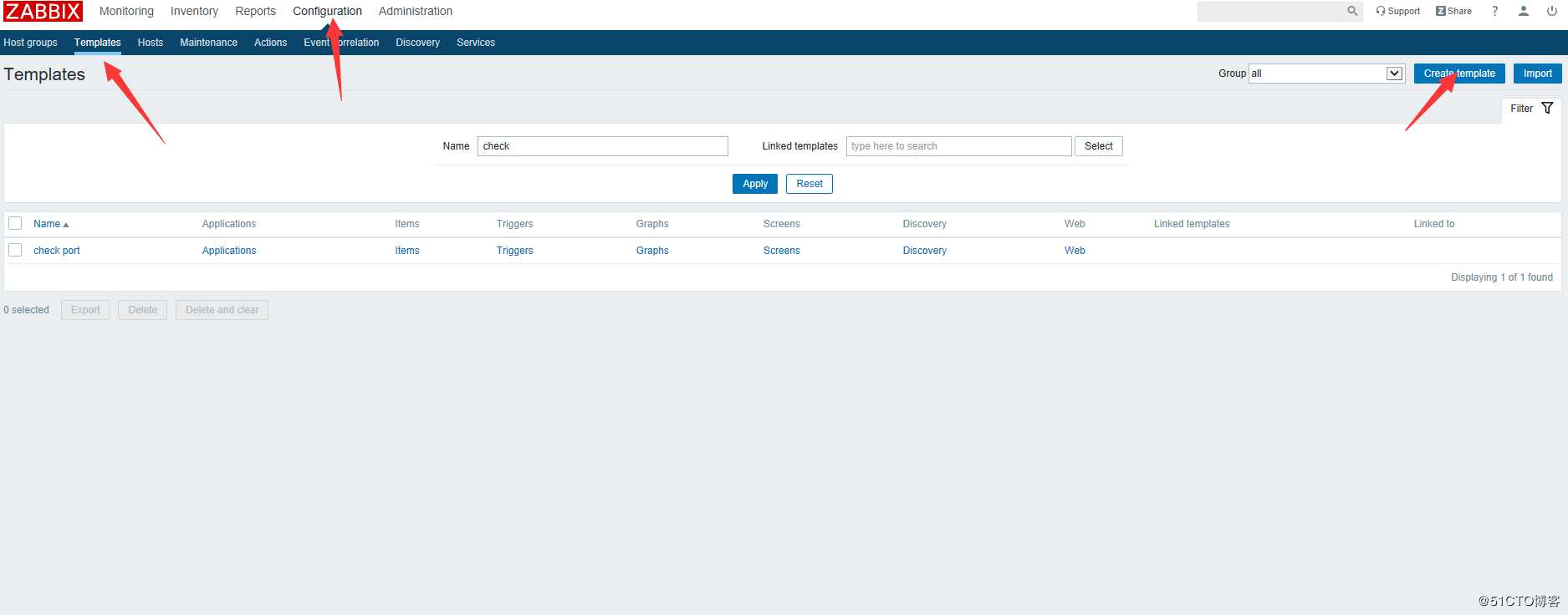Select the Templates submenu tab
This screenshot has width=1568, height=615.
[98, 43]
